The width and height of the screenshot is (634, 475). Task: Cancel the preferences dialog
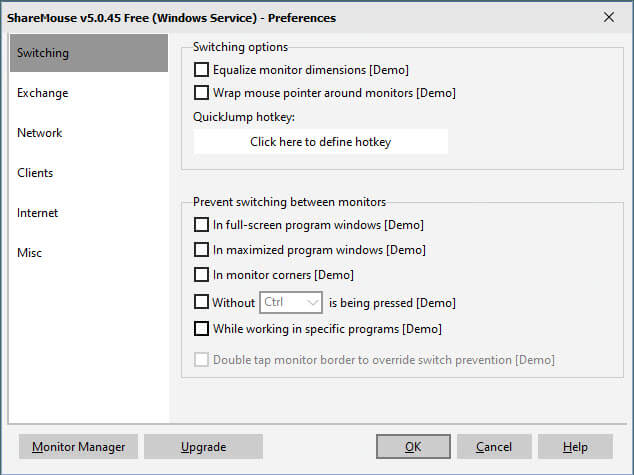tap(494, 447)
